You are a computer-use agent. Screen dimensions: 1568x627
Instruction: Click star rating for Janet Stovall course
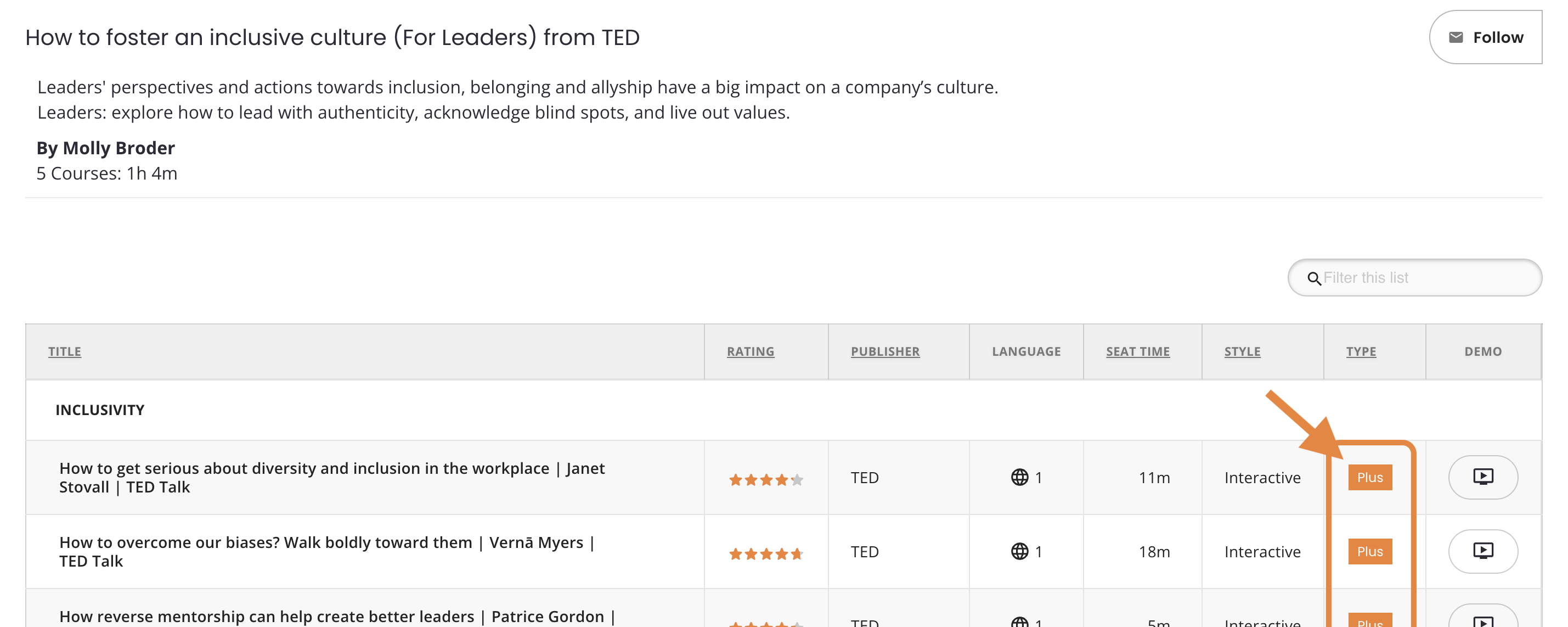(766, 480)
